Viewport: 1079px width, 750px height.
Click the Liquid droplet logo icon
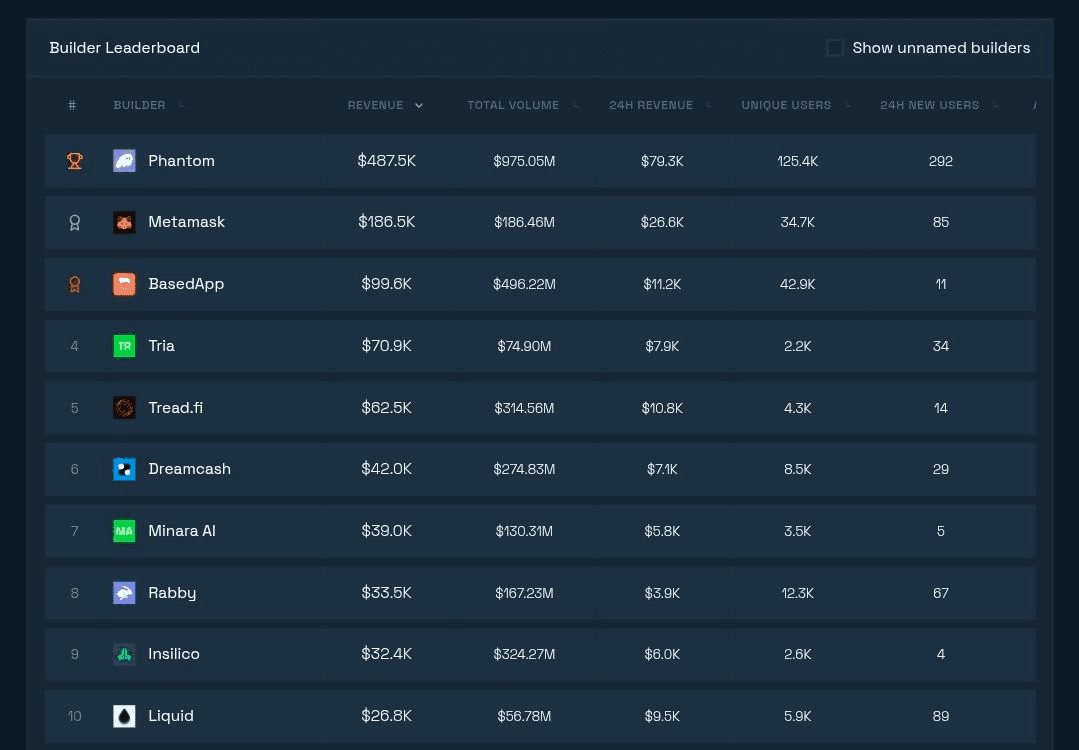click(124, 716)
